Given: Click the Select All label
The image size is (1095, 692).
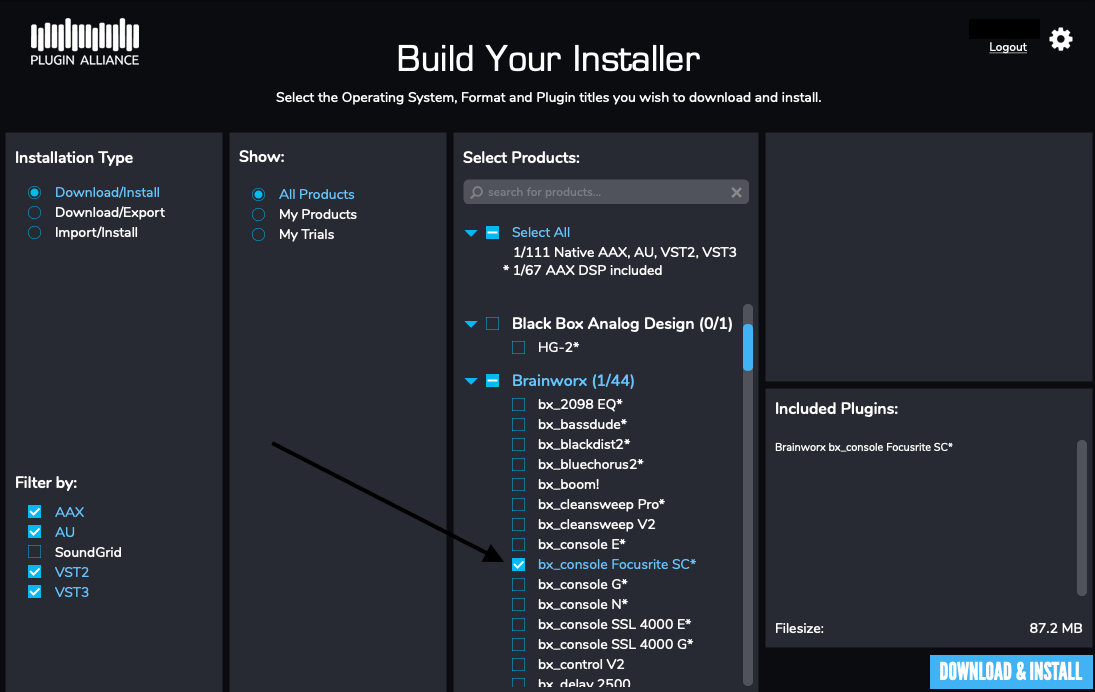Looking at the screenshot, I should pos(541,233).
